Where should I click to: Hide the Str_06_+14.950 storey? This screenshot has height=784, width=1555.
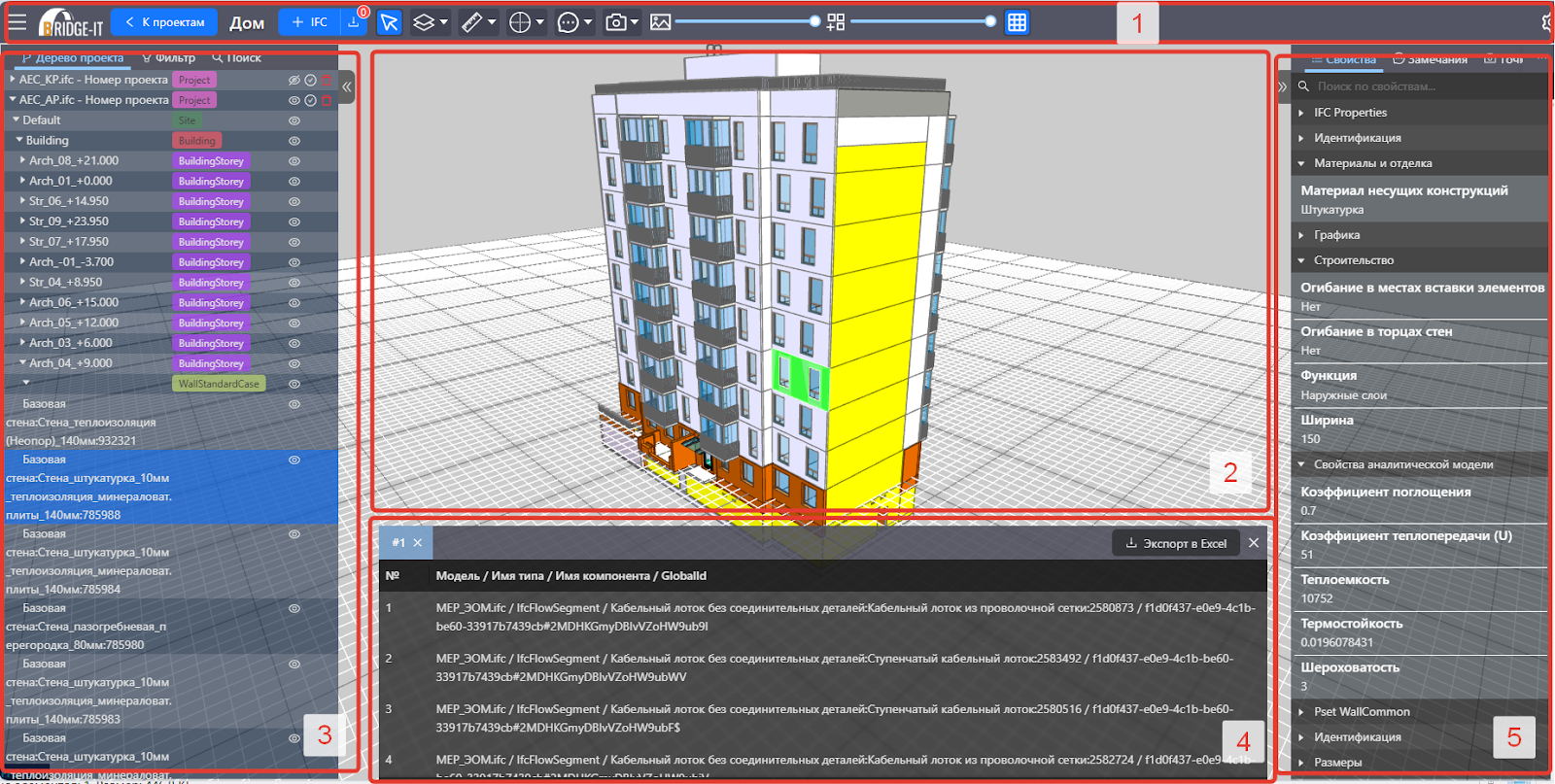[294, 202]
